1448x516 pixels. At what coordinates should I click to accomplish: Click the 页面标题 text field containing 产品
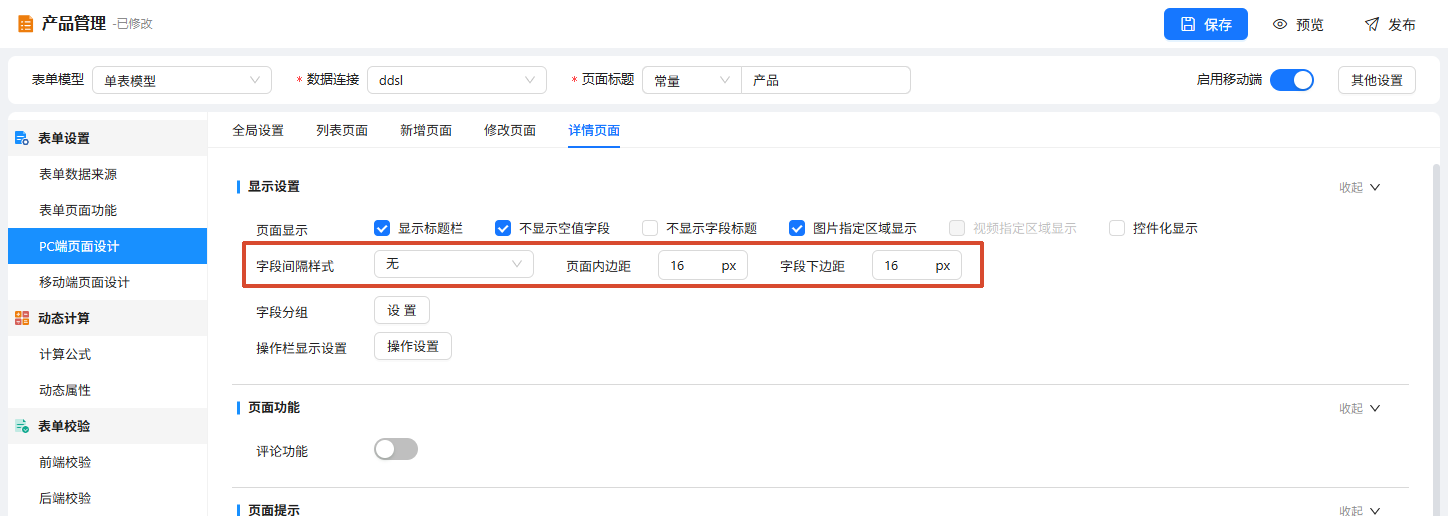826,80
